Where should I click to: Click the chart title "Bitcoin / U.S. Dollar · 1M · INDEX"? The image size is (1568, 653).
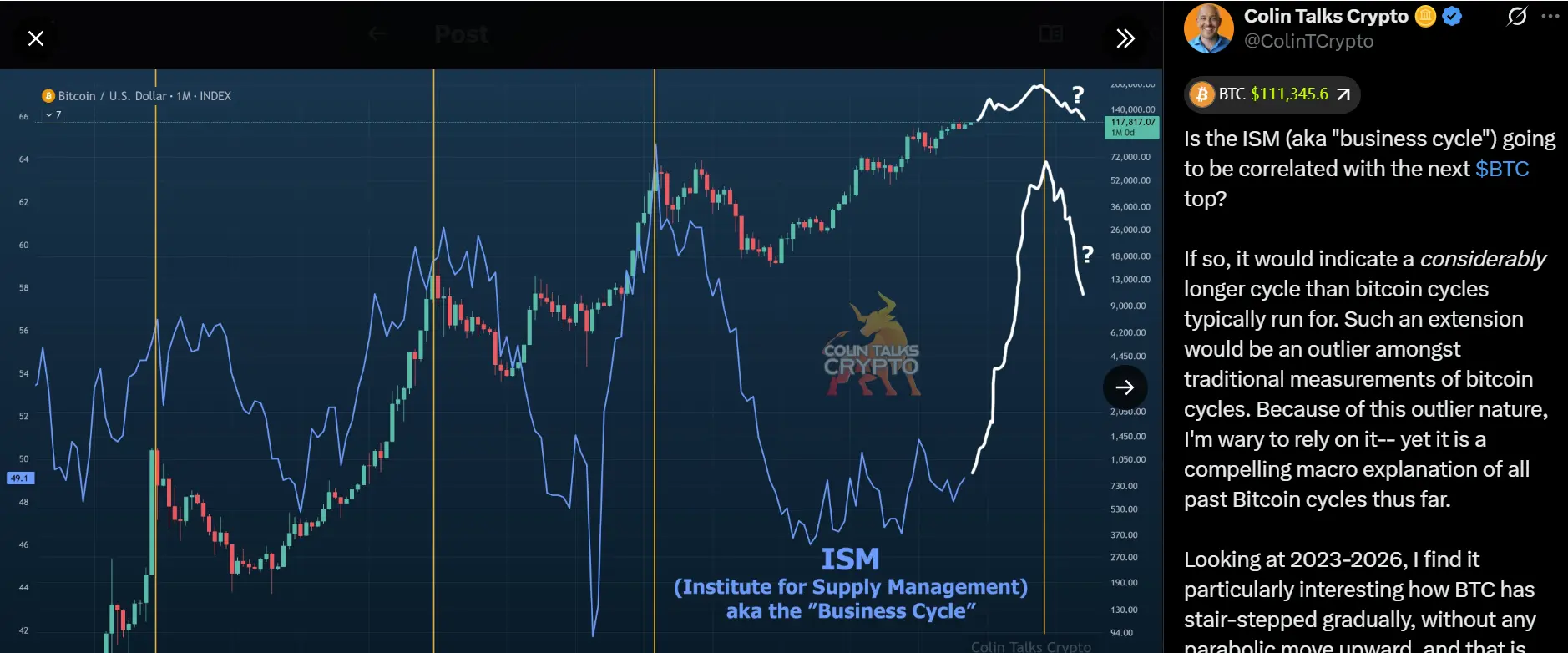coord(144,96)
